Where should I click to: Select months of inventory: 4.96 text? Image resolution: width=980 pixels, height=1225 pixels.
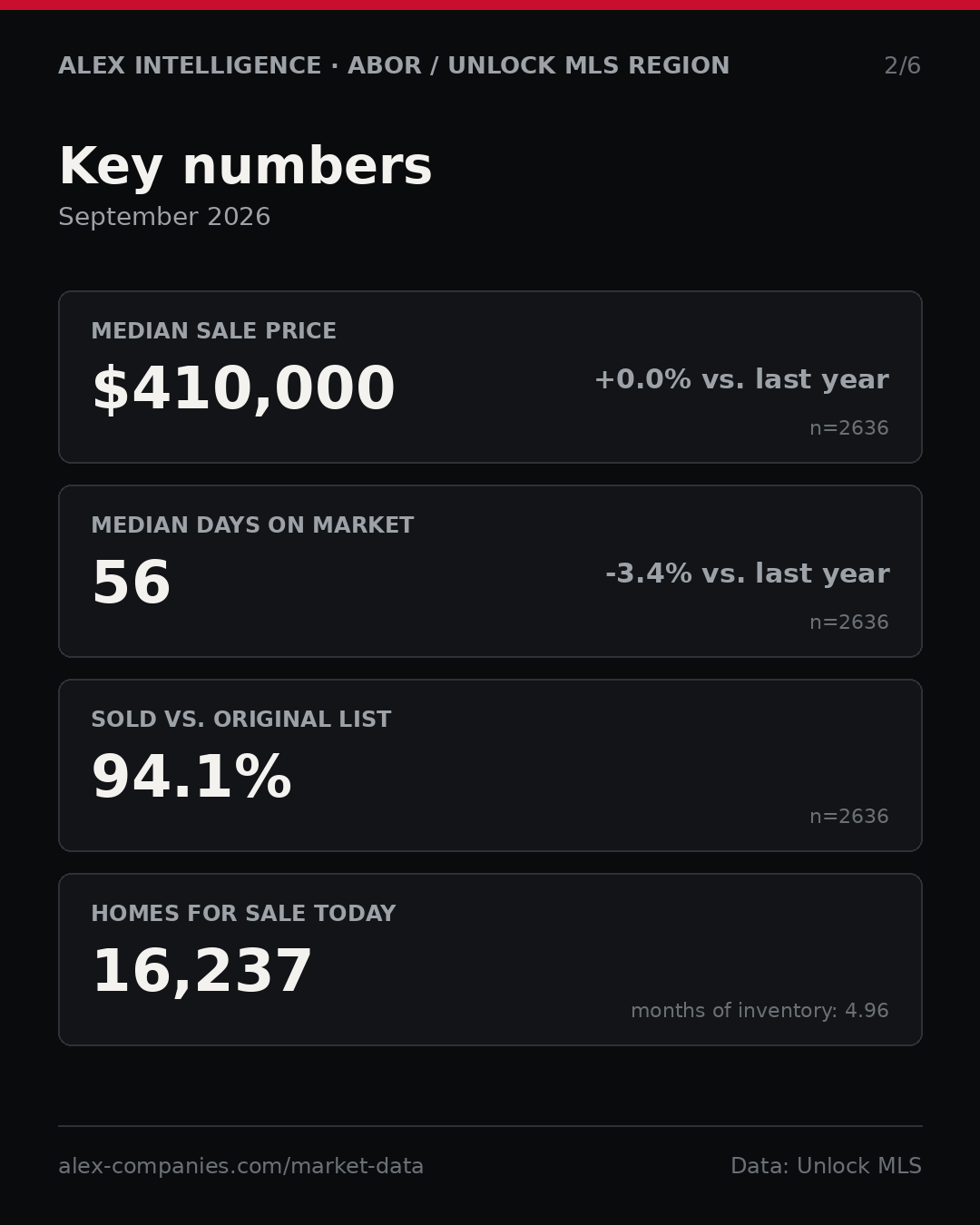pyautogui.click(x=759, y=1011)
